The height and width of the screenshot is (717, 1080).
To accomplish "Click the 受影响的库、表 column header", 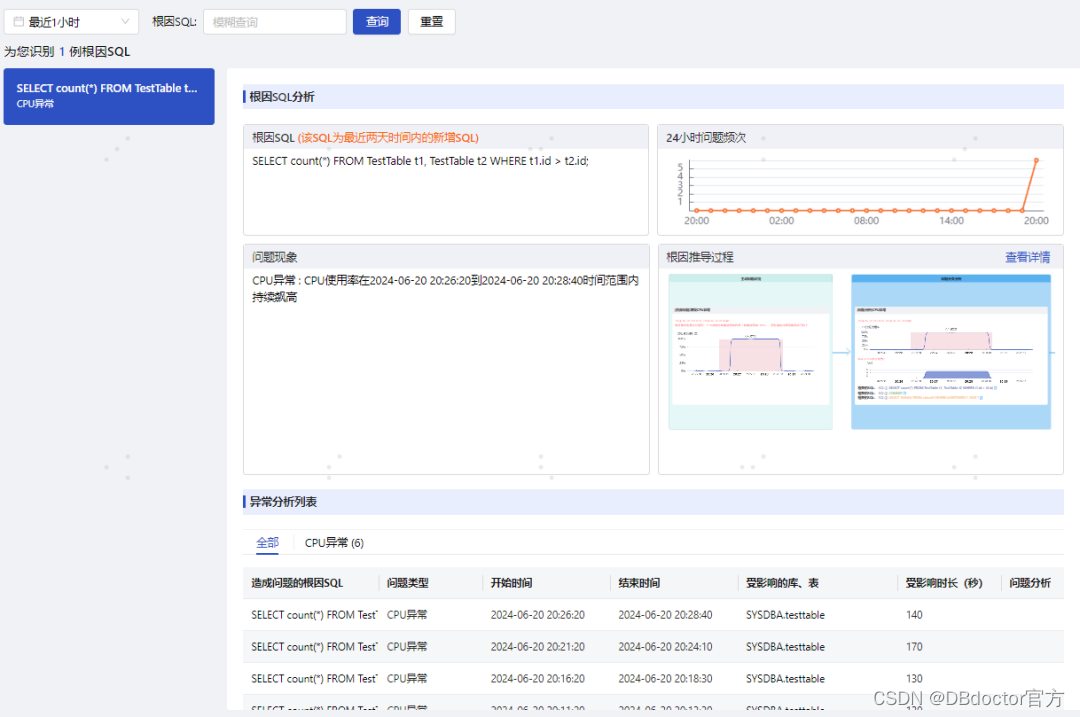I will [782, 583].
